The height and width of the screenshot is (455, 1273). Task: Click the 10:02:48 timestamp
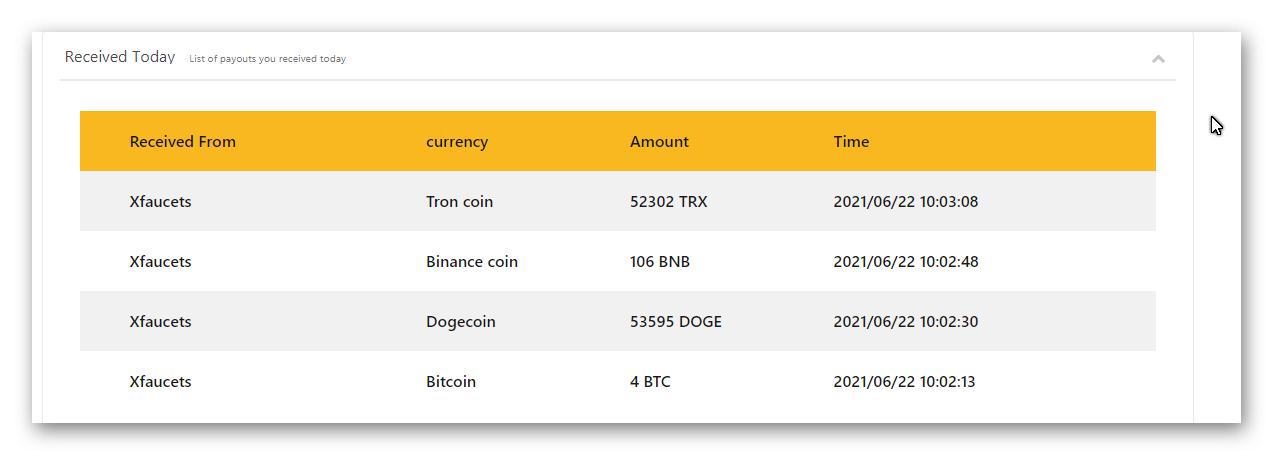905,262
